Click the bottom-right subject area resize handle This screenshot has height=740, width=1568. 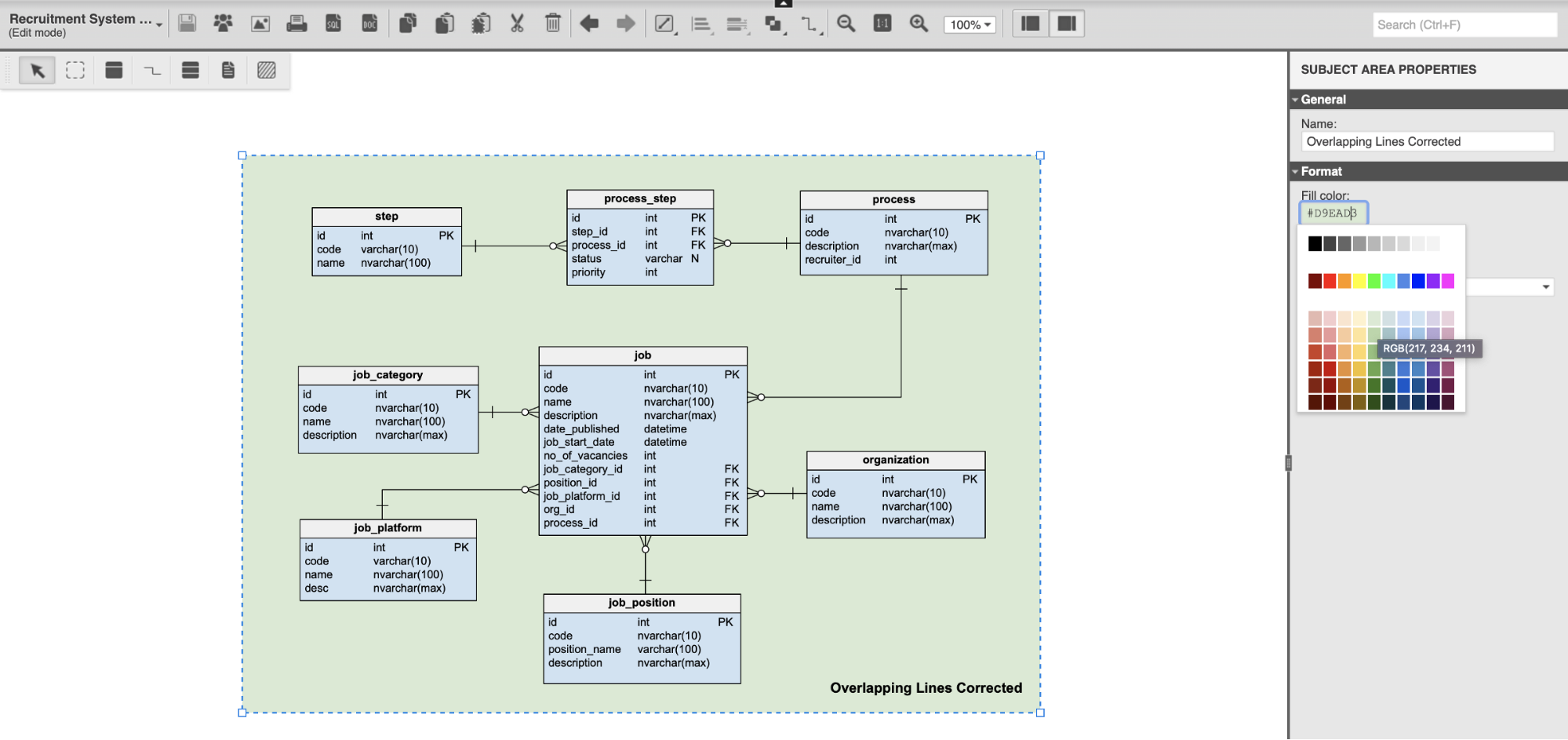[1040, 713]
